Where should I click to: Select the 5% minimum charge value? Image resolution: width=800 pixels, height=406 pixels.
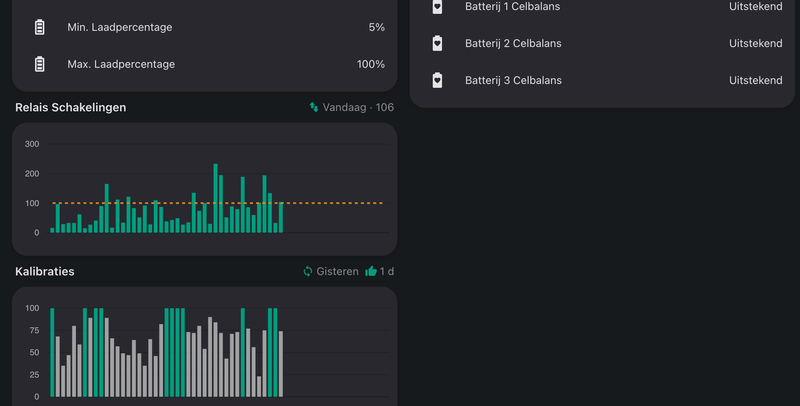[377, 27]
